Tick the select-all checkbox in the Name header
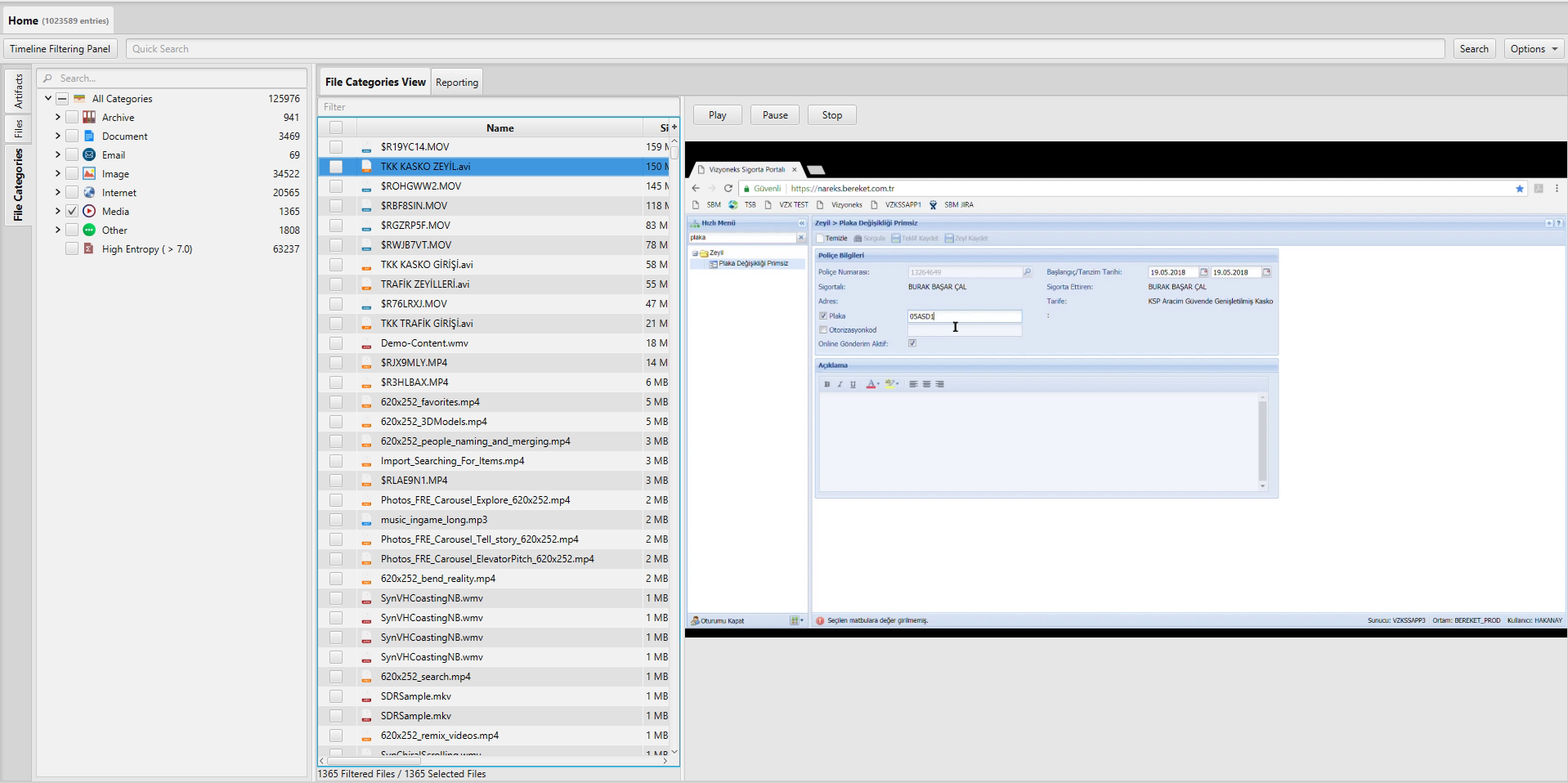This screenshot has height=783, width=1568. [336, 128]
